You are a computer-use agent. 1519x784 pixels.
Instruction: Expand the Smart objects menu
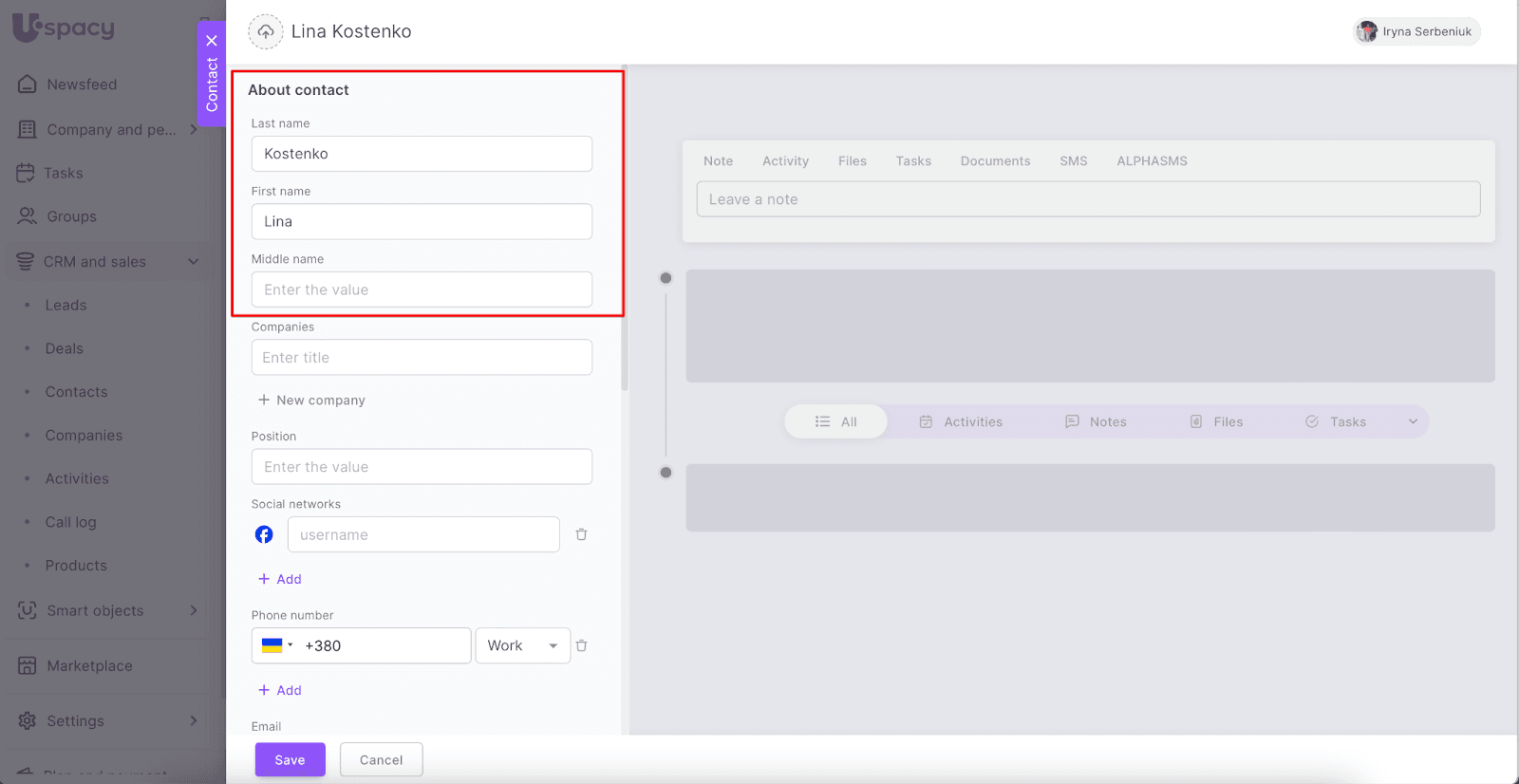[194, 610]
